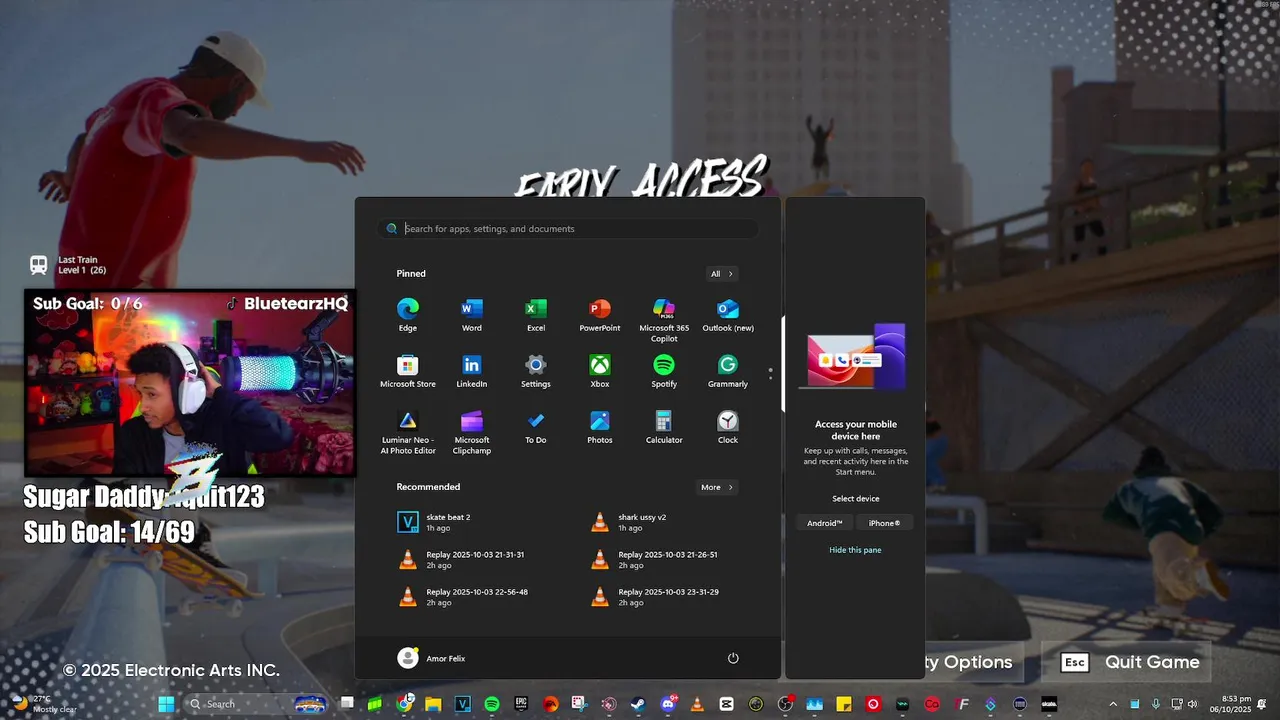This screenshot has width=1280, height=720.
Task: Open recommended file shark ussy v2
Action: coord(628,522)
